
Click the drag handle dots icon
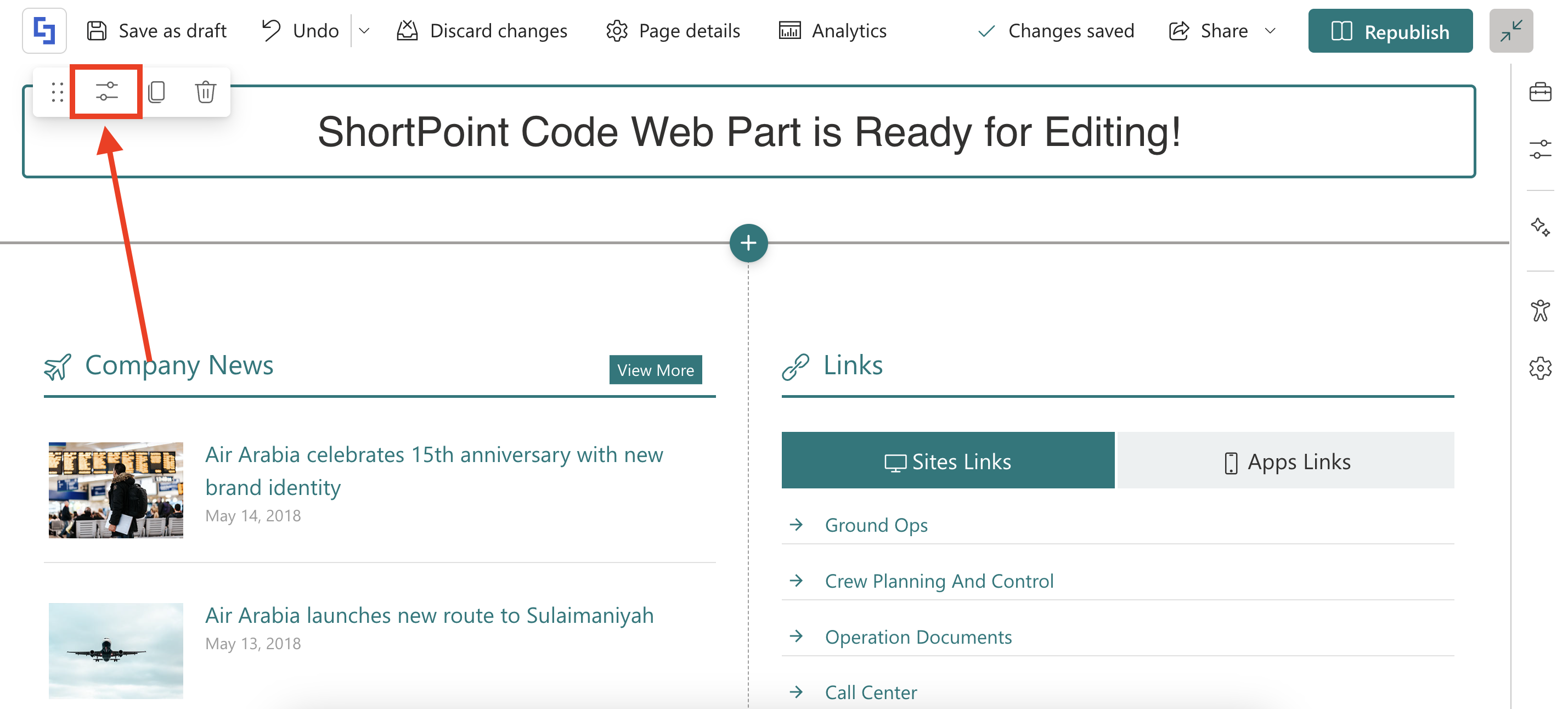tap(57, 91)
